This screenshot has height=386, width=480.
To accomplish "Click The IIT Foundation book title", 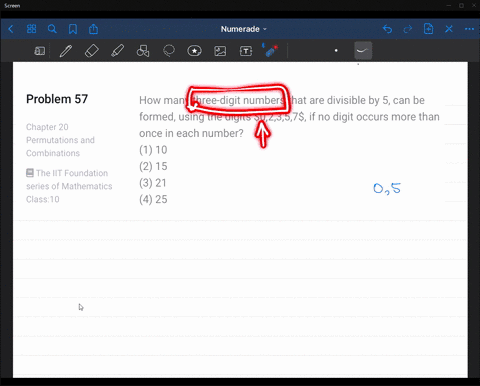I will (69, 180).
